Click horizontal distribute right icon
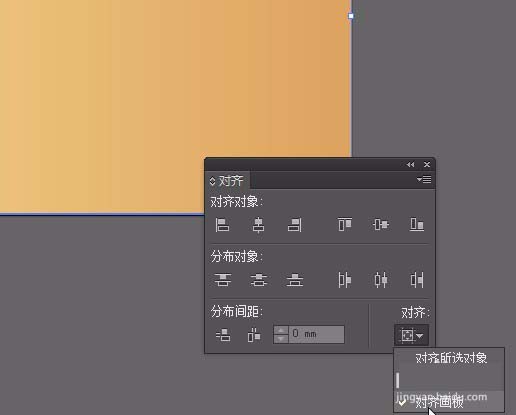Viewport: 516px width, 415px height. [417, 280]
